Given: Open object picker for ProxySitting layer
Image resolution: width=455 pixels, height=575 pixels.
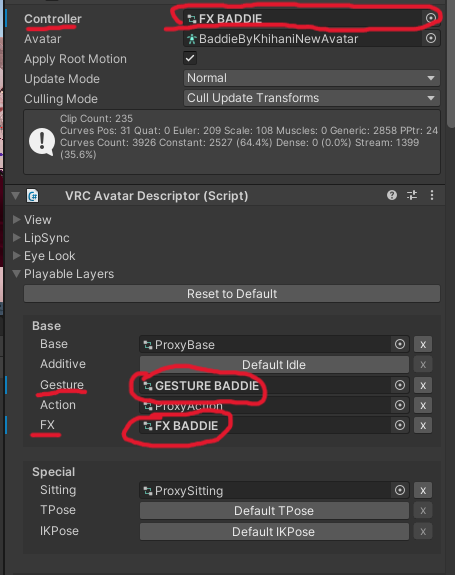Looking at the screenshot, I should point(400,490).
